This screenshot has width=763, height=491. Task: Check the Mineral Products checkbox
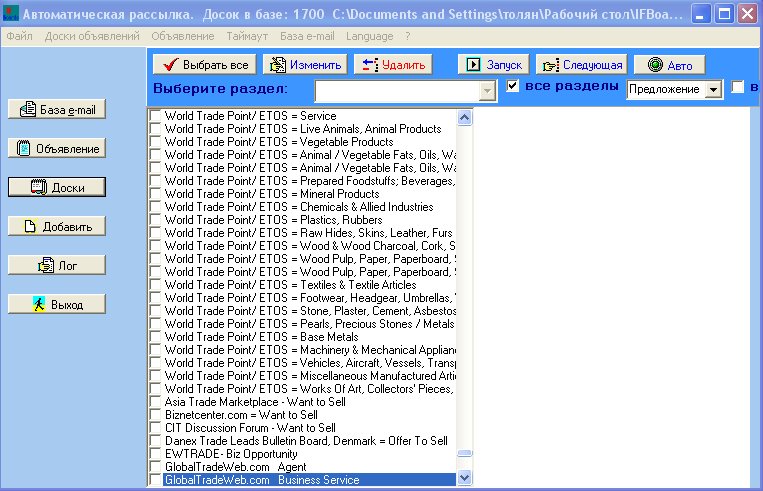pos(155,194)
